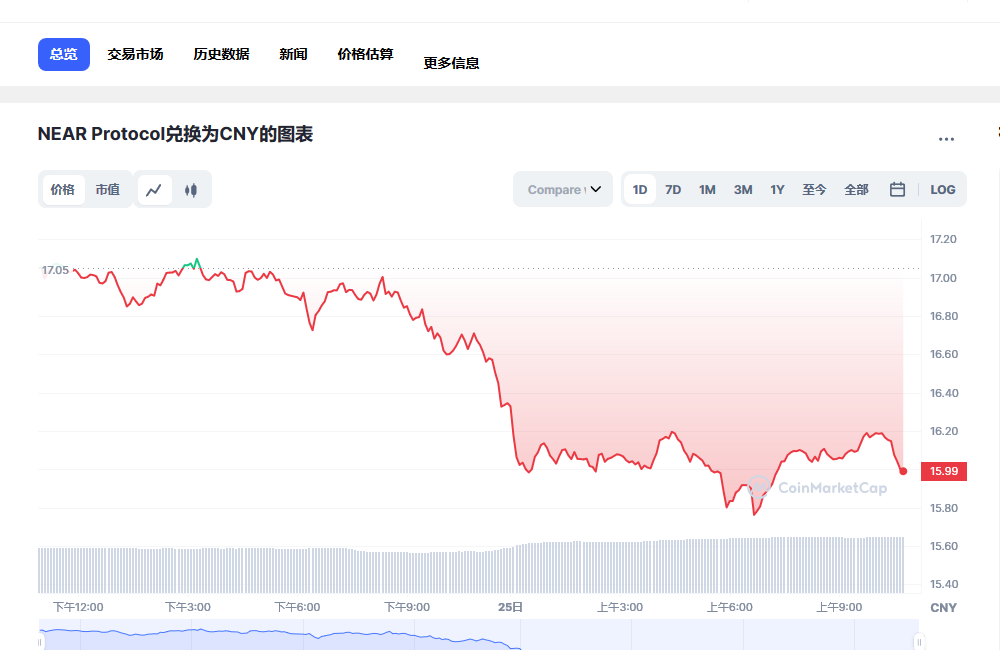Click the red endpoint dot on price line
The width and height of the screenshot is (1000, 650).
(903, 471)
